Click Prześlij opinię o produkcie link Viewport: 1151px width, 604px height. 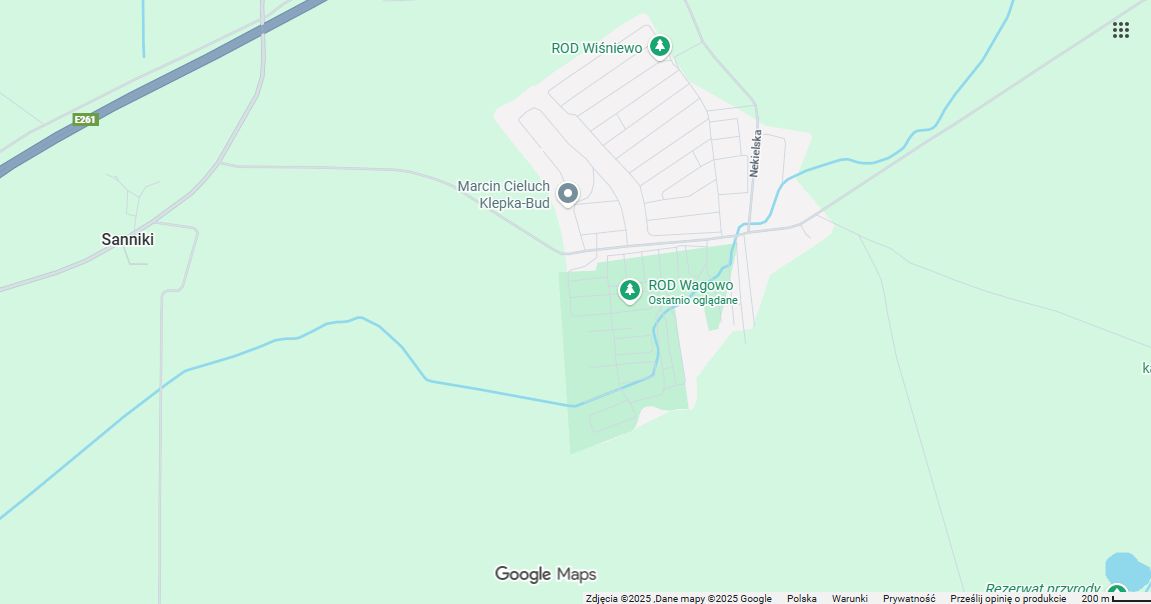(1008, 599)
